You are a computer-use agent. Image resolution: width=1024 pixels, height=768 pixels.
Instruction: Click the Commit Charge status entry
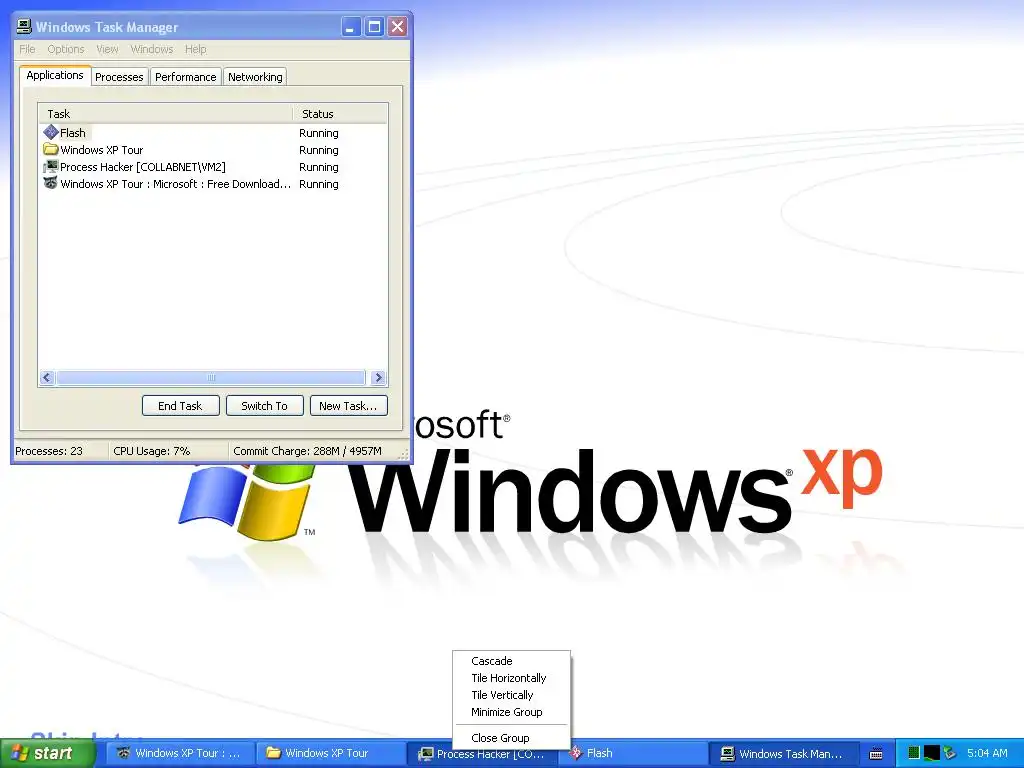click(307, 451)
